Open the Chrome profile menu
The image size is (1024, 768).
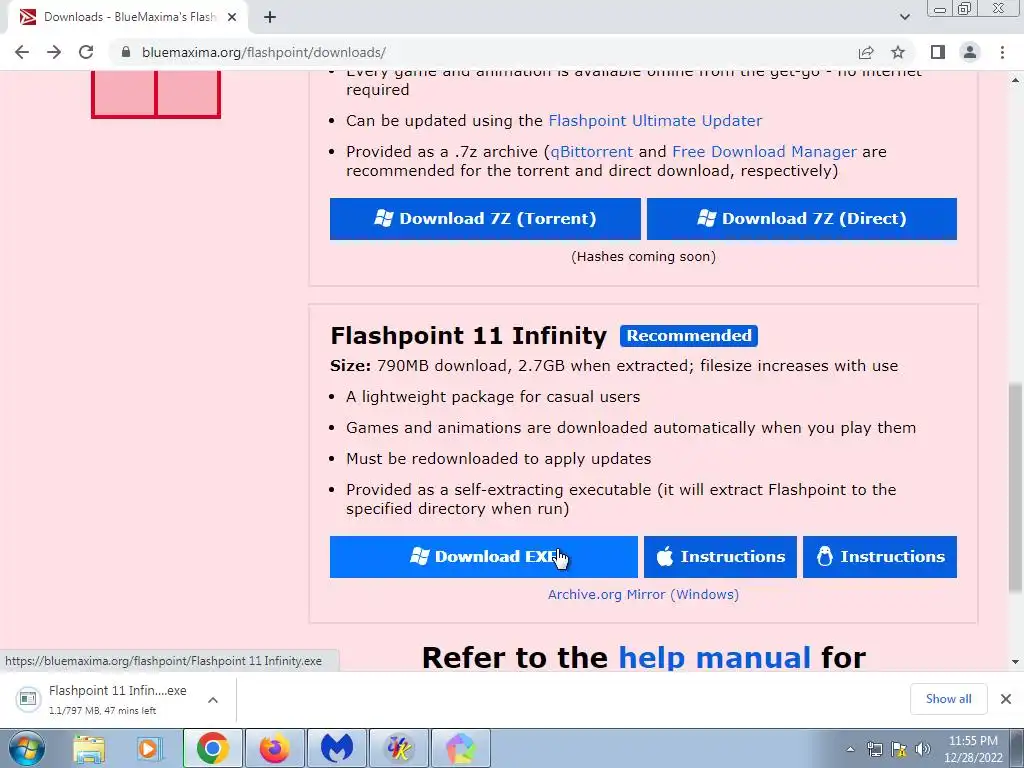tap(970, 52)
